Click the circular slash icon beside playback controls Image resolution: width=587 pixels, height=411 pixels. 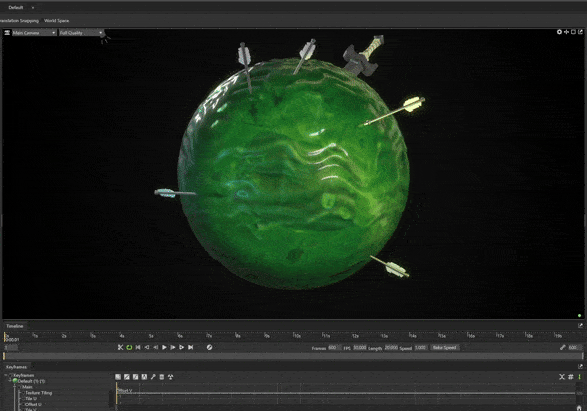point(209,347)
